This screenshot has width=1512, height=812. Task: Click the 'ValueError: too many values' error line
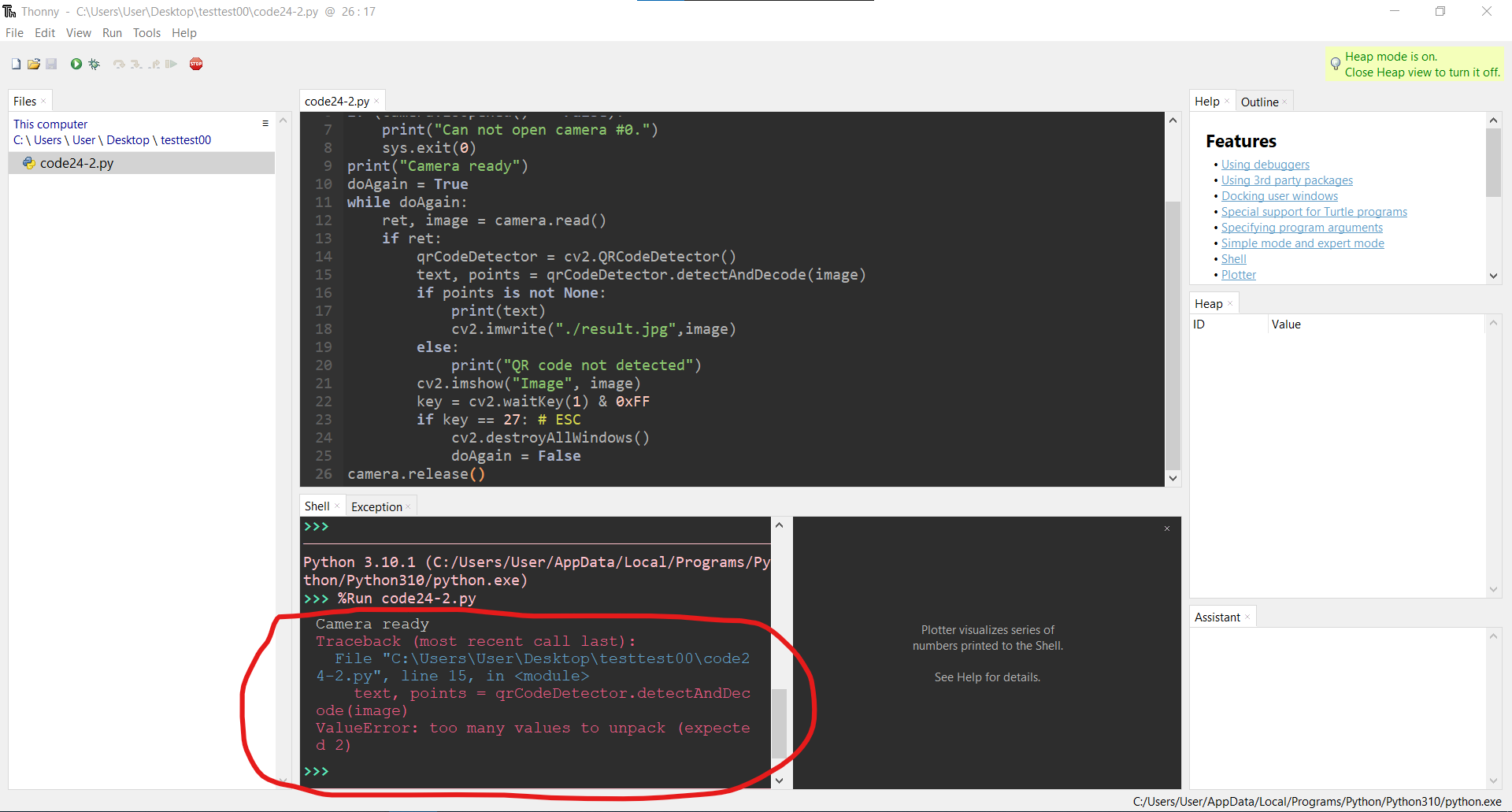pyautogui.click(x=532, y=736)
